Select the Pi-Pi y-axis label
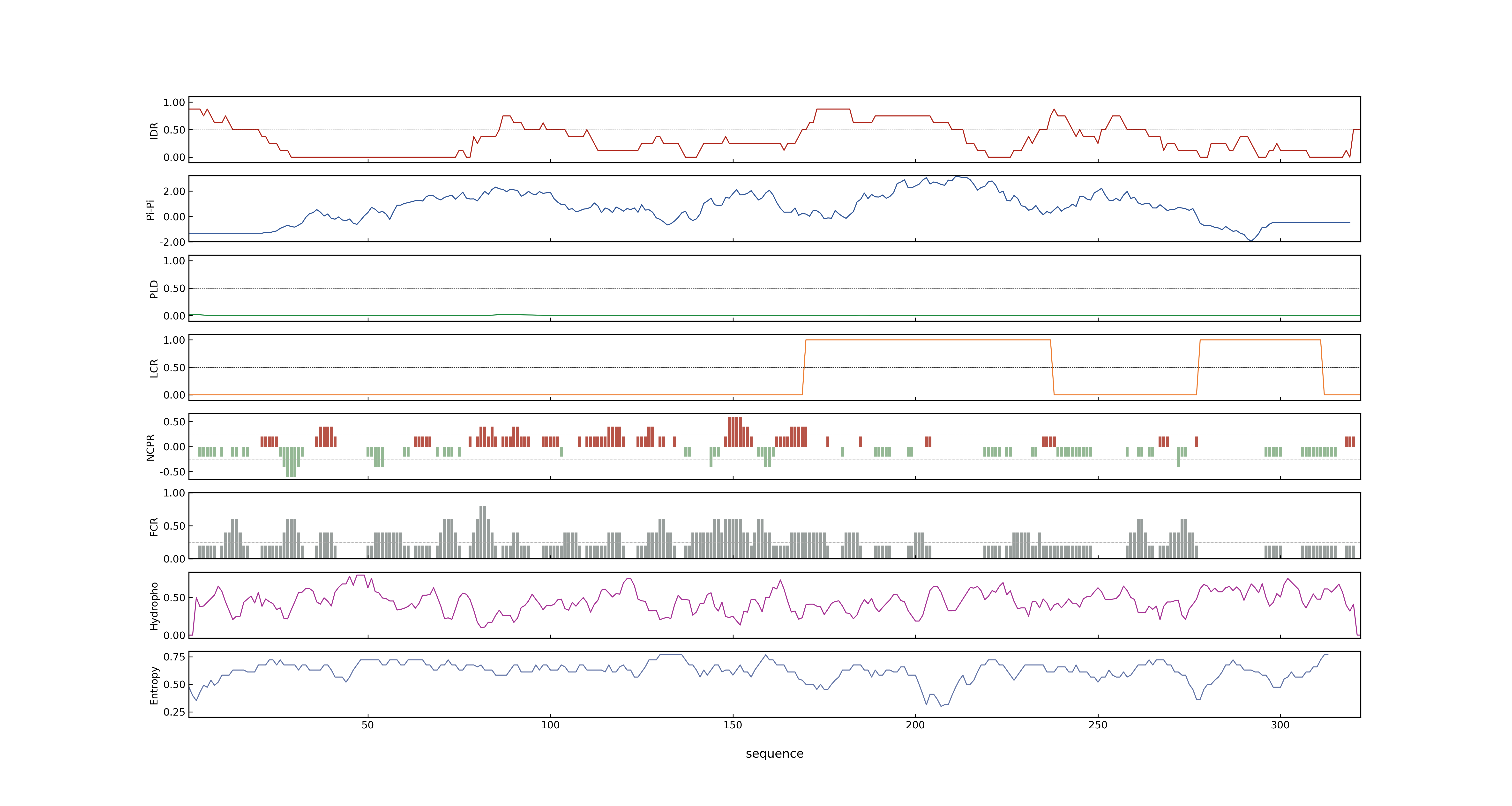Image resolution: width=1512 pixels, height=806 pixels. pyautogui.click(x=150, y=209)
